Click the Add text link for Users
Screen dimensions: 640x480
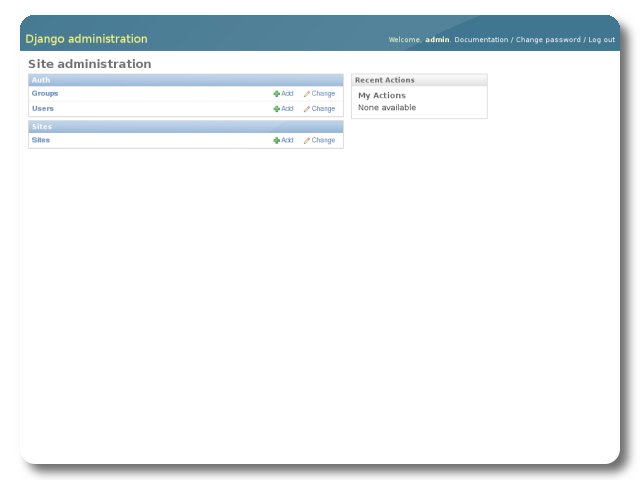pyautogui.click(x=287, y=109)
